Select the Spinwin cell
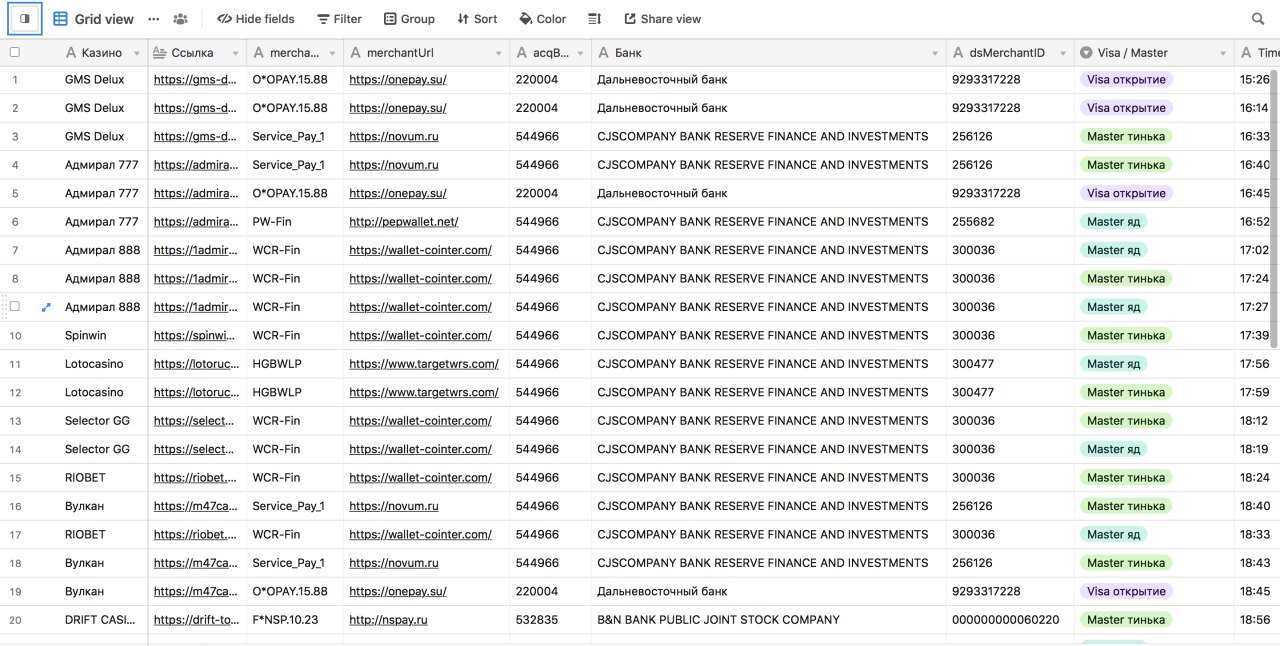This screenshot has width=1280, height=646. (98, 336)
